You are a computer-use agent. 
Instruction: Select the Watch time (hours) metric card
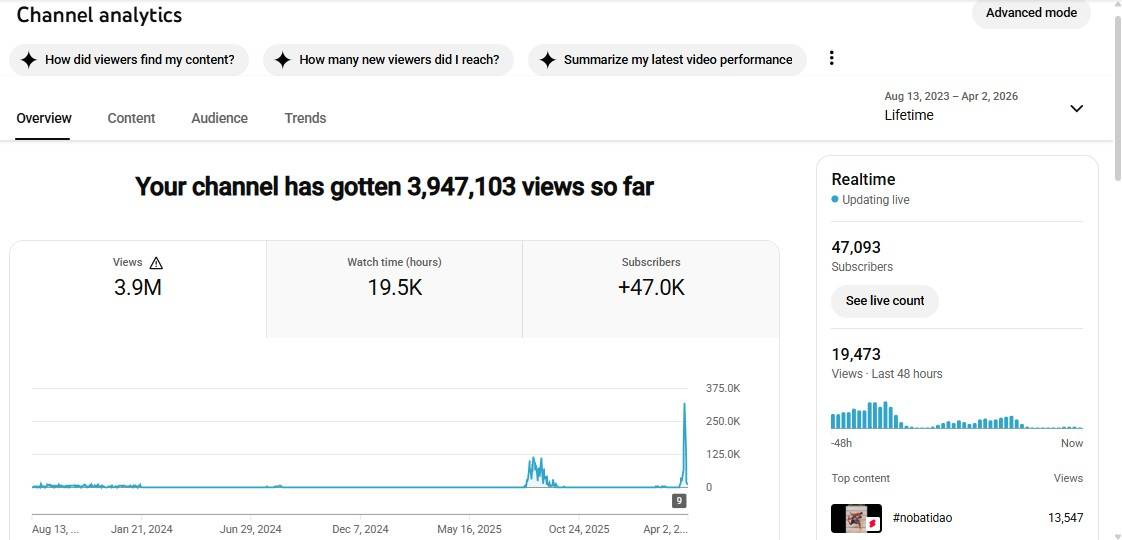(x=394, y=289)
